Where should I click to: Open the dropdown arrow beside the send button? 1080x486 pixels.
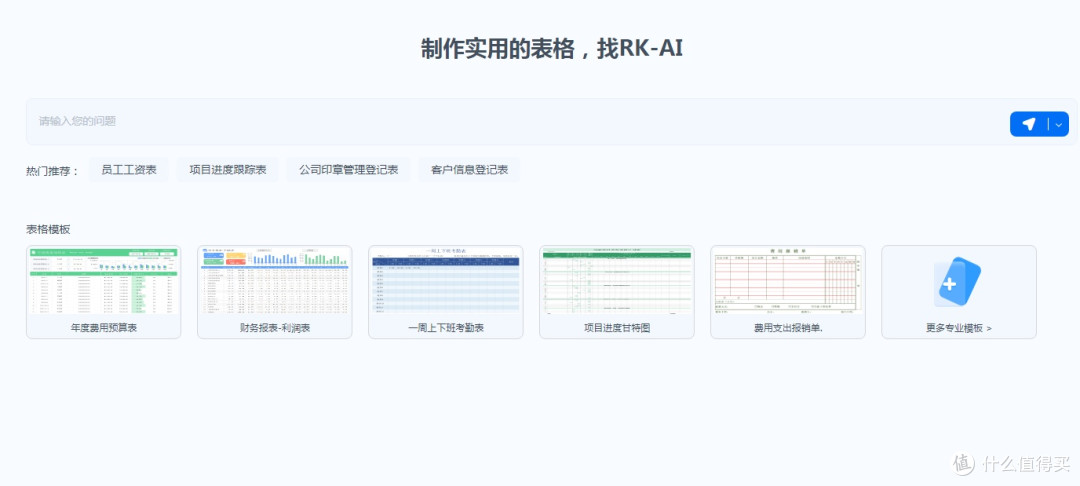[1059, 125]
